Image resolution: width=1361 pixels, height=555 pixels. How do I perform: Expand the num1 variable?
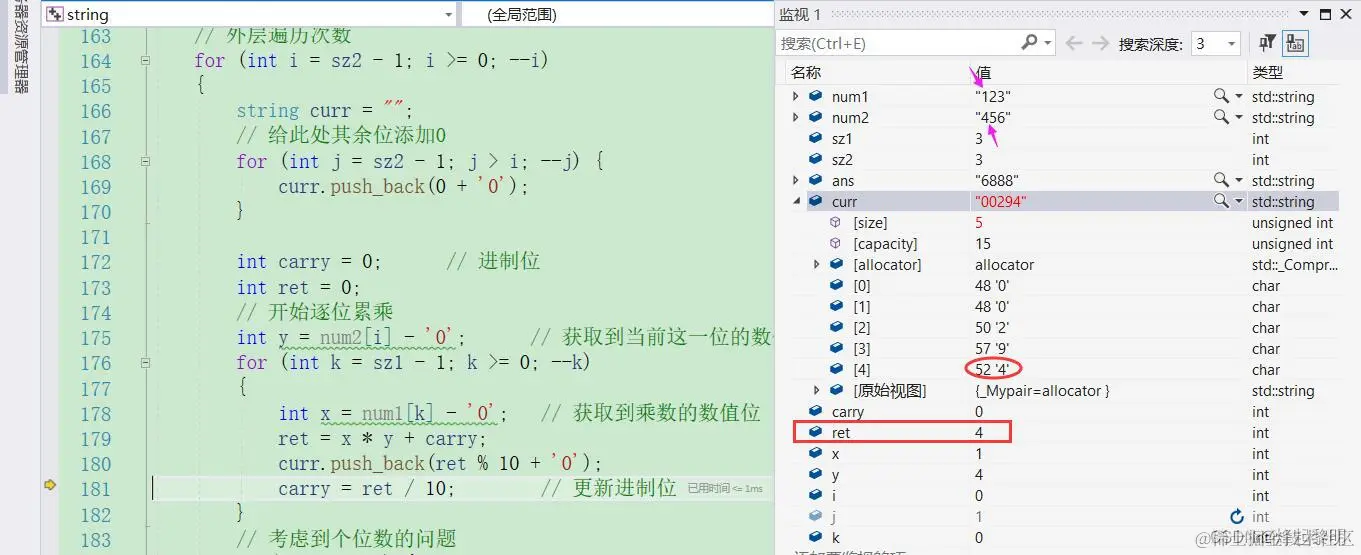point(796,96)
